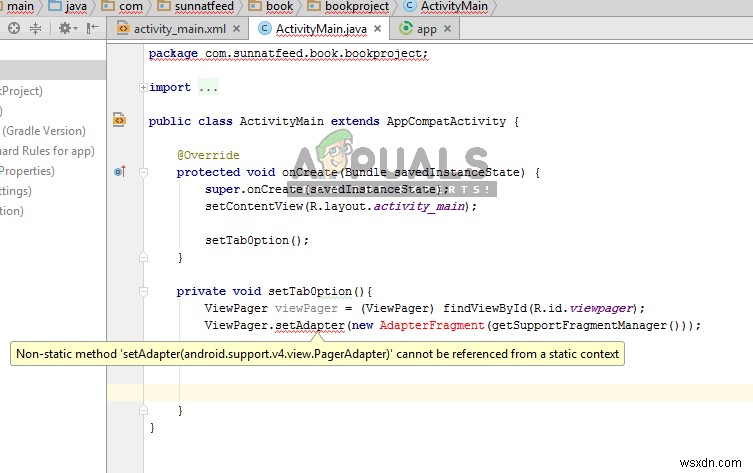Click the override method gutter icon

pyautogui.click(x=120, y=171)
